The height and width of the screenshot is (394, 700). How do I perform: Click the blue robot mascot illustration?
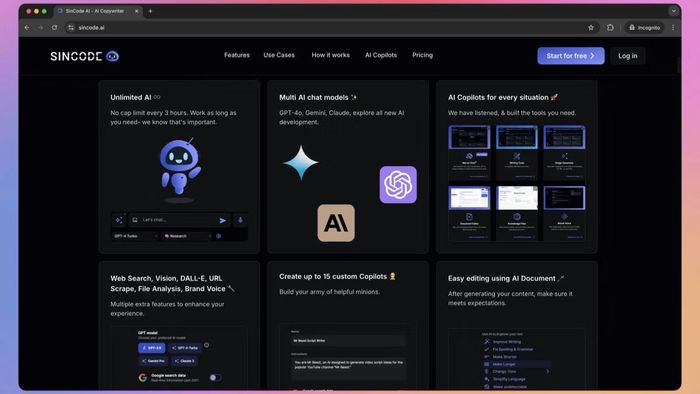pyautogui.click(x=180, y=167)
